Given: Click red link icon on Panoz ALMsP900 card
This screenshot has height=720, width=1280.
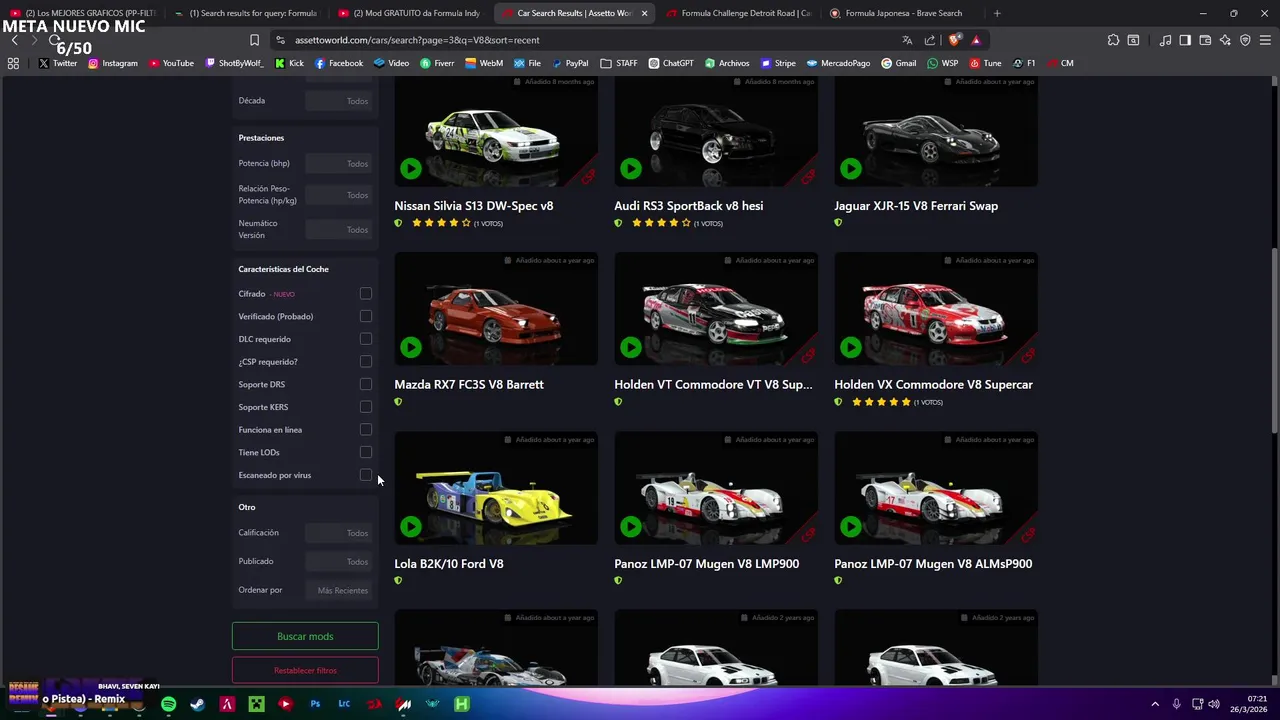Looking at the screenshot, I should [1028, 535].
